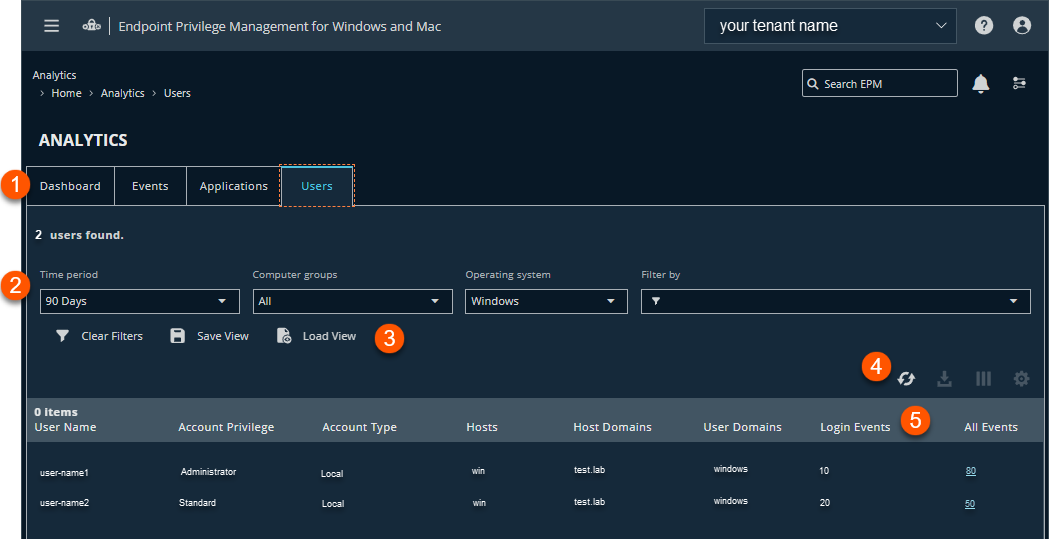Select the user-name2 cell
Screen dimensions: 1049x539
64,503
